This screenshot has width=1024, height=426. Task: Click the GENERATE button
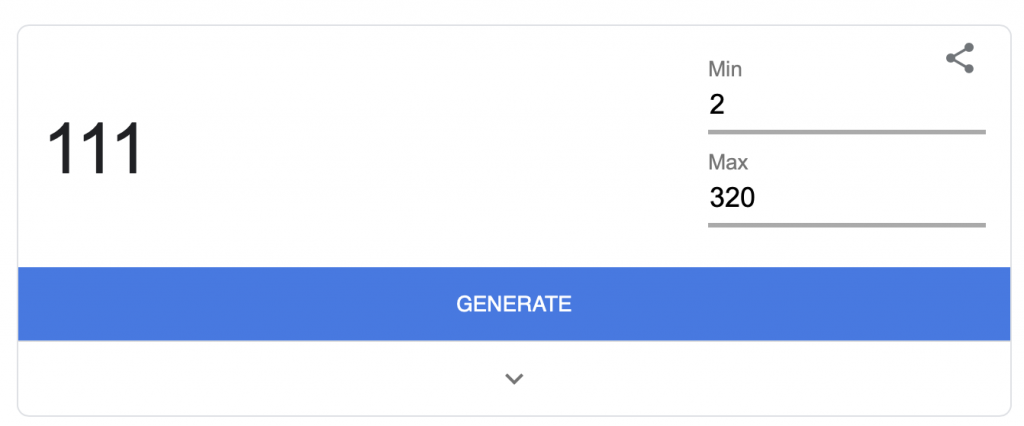click(x=514, y=304)
